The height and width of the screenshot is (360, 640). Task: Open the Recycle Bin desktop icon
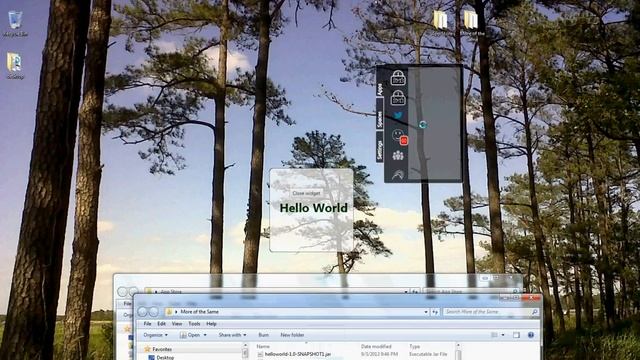15,23
